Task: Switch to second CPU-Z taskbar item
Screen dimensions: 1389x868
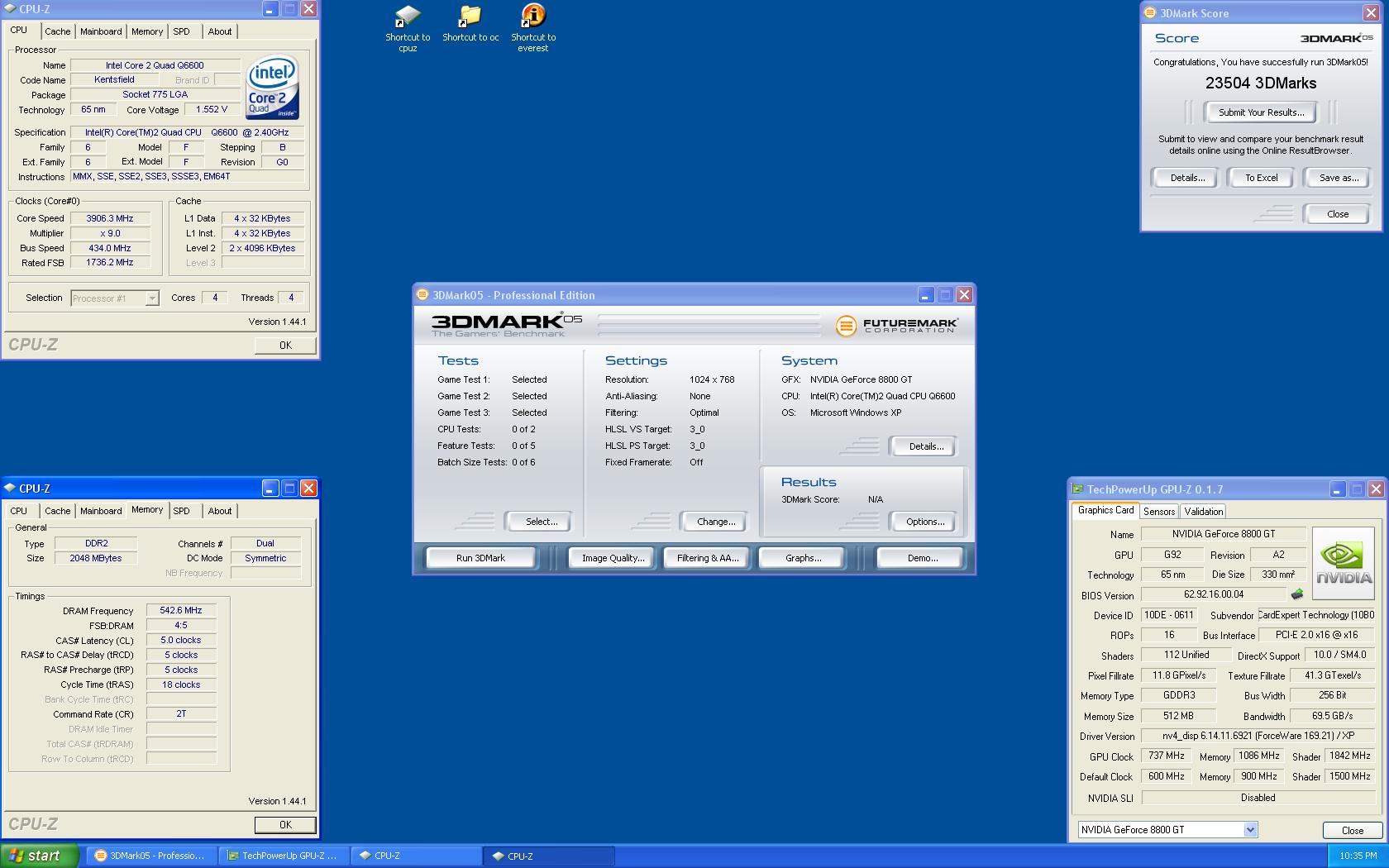Action: [x=549, y=856]
